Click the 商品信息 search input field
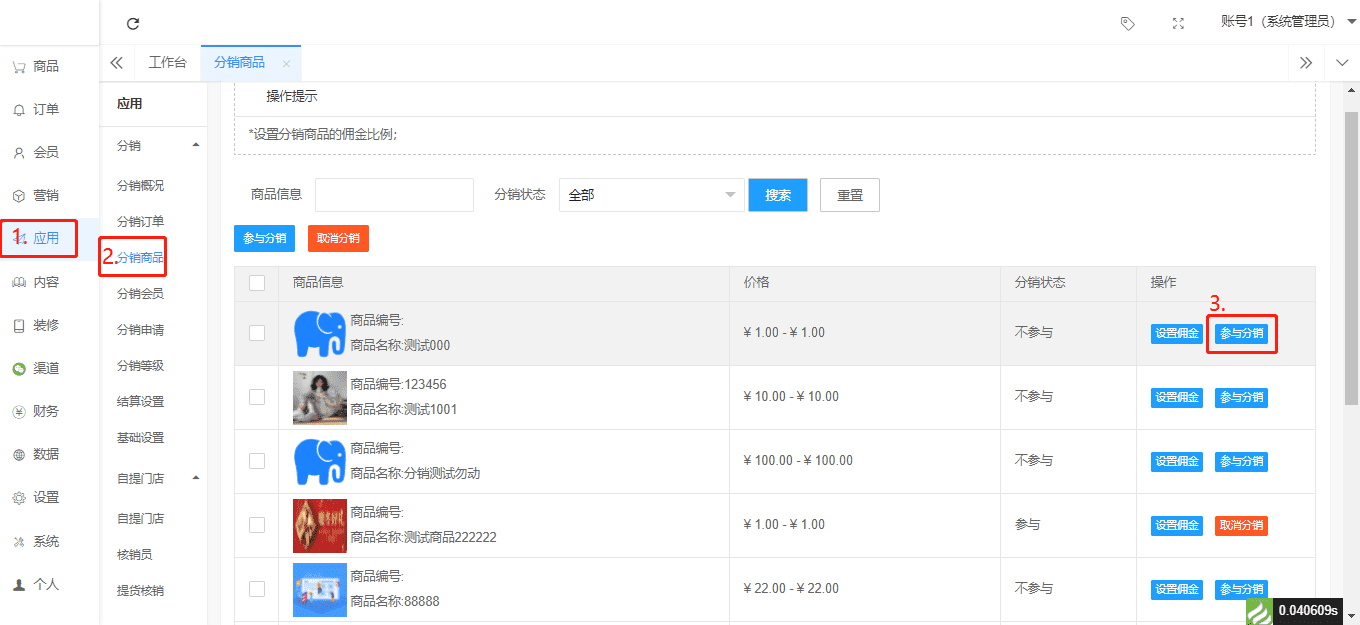 (394, 195)
